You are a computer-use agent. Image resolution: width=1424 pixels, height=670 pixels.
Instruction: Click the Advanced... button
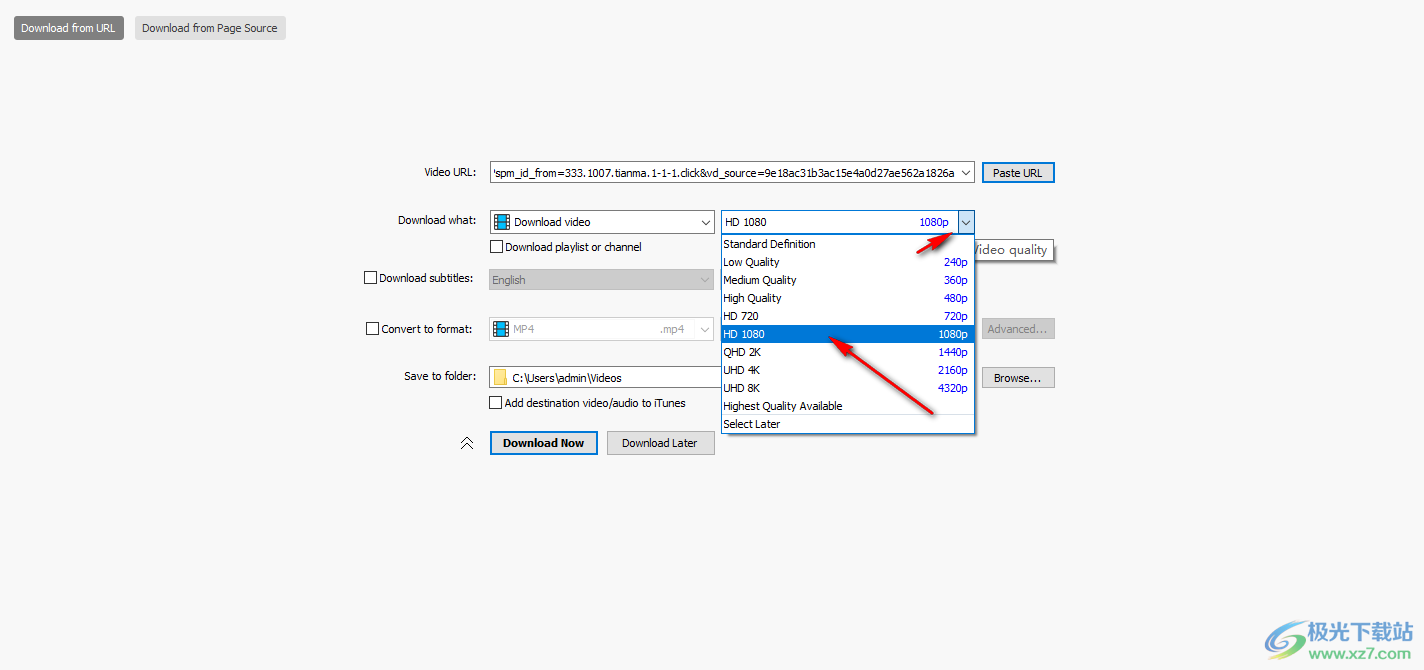(1018, 329)
